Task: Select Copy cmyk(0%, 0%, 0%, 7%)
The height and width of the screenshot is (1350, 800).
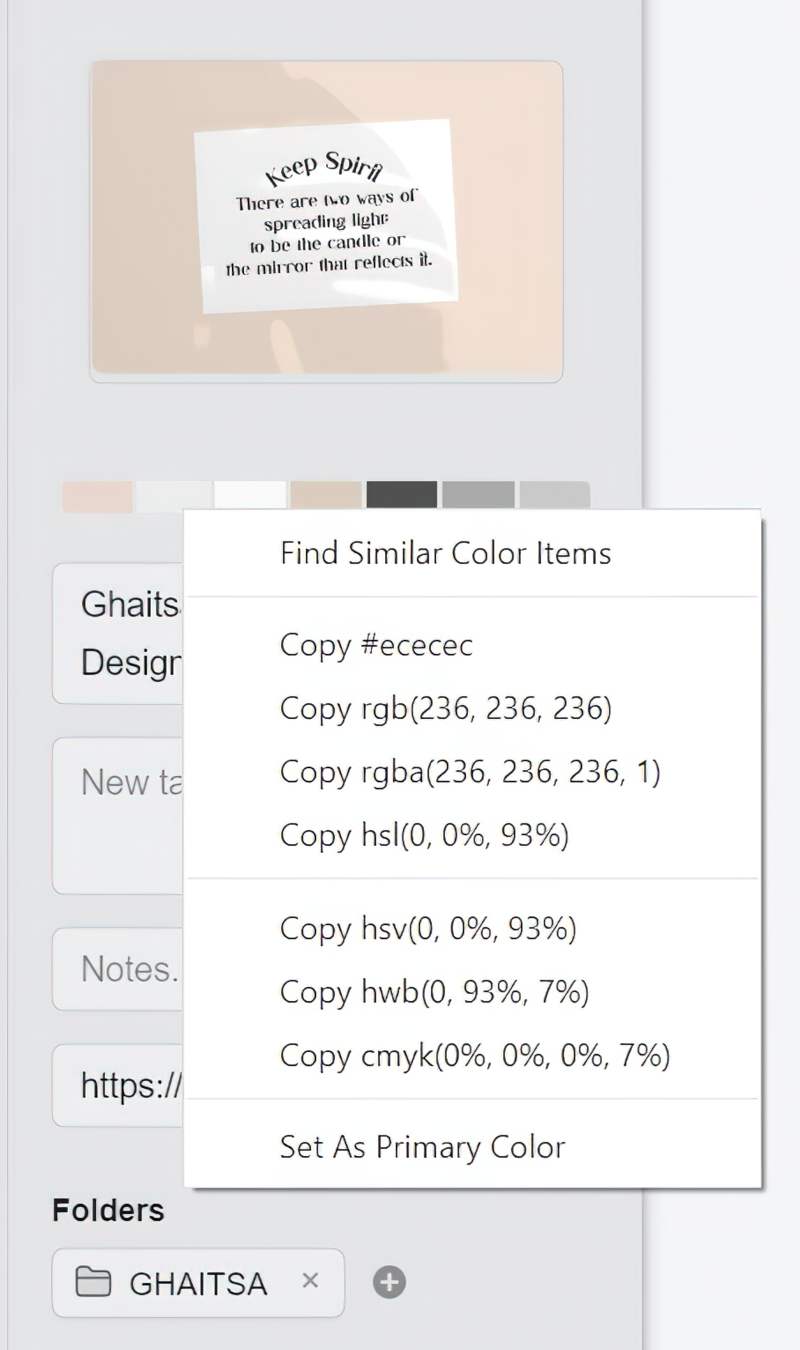Action: point(474,1055)
